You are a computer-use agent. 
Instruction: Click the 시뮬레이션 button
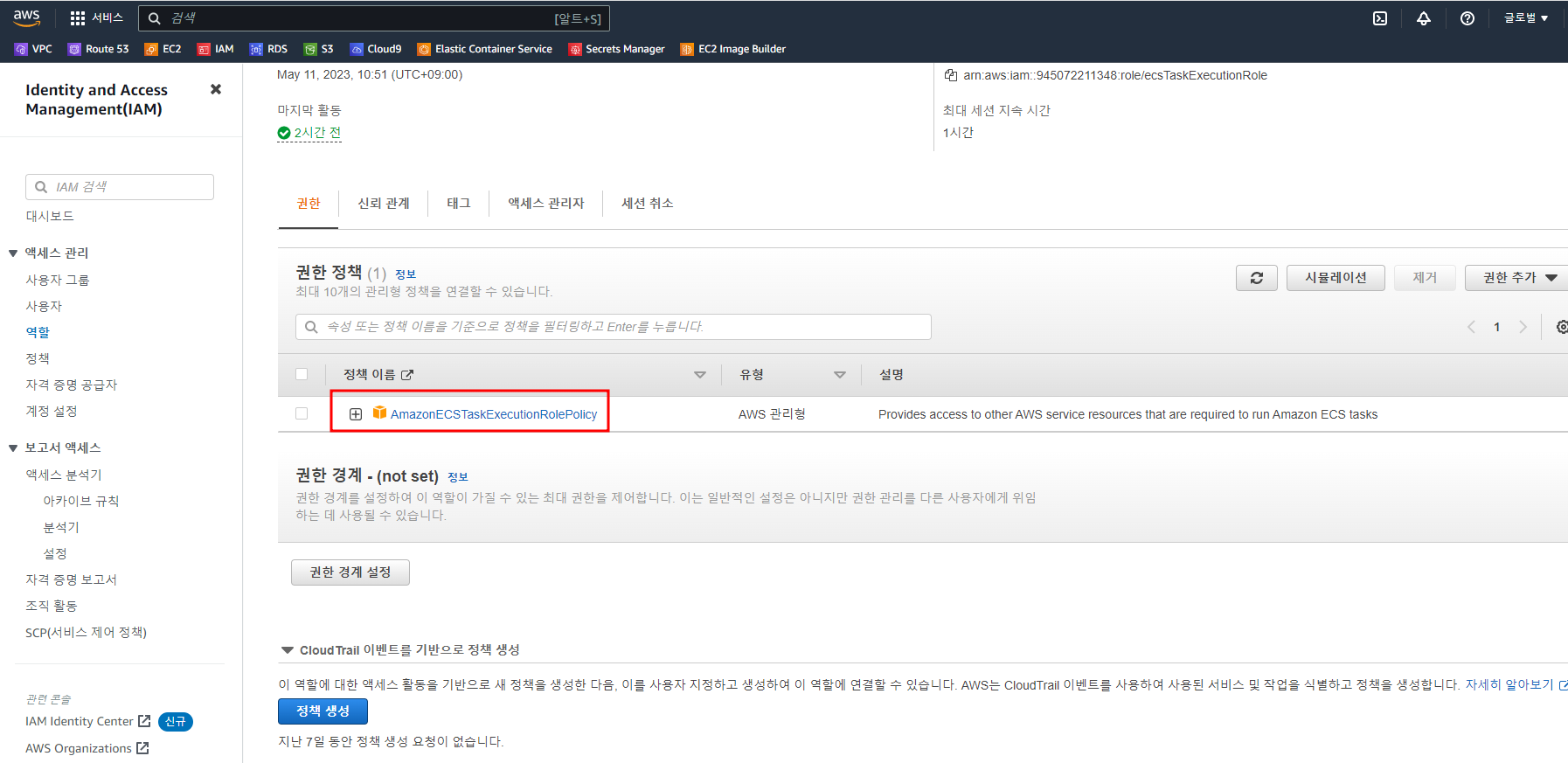[1336, 278]
